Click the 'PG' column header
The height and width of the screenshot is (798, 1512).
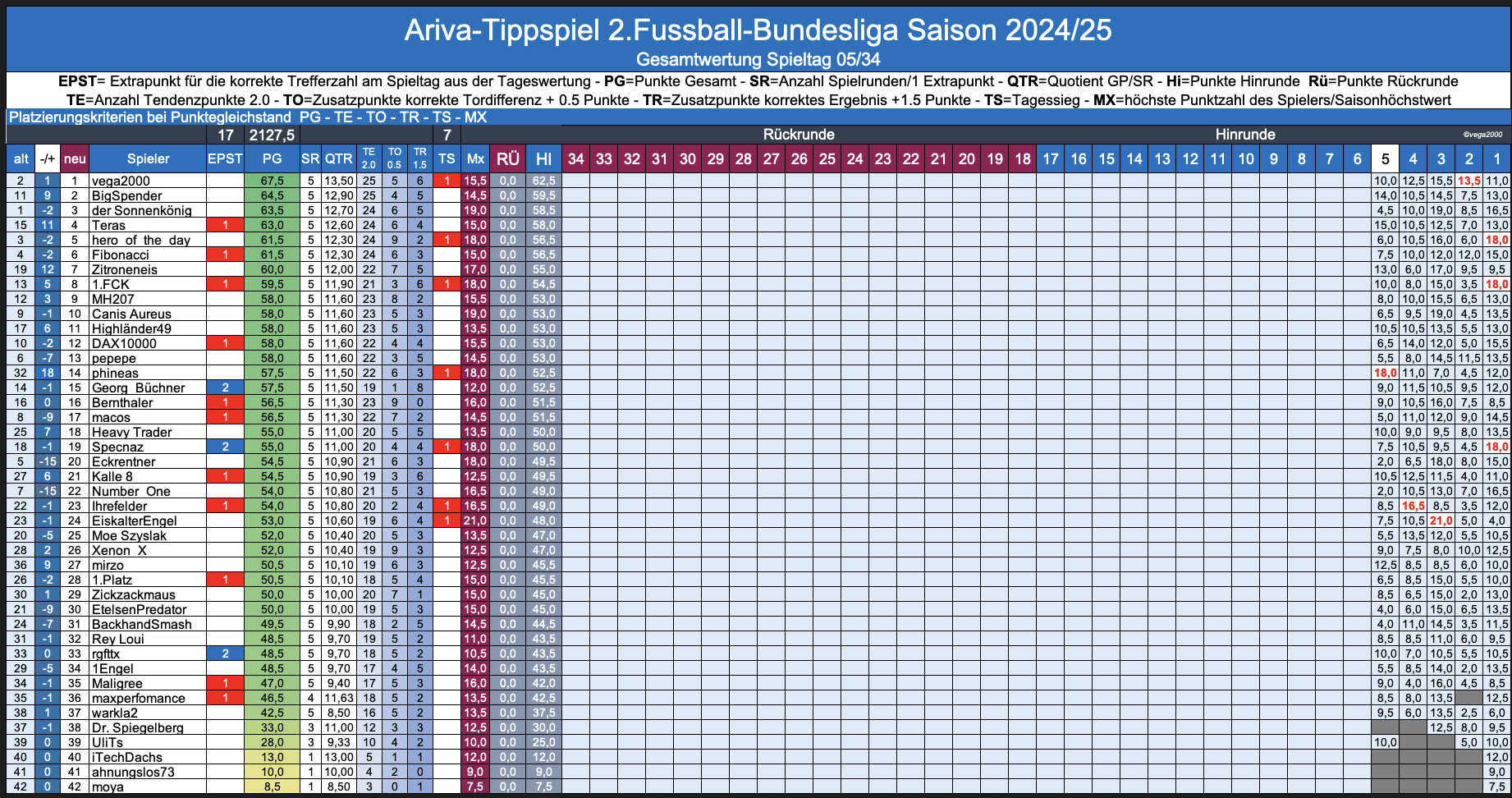(x=272, y=159)
